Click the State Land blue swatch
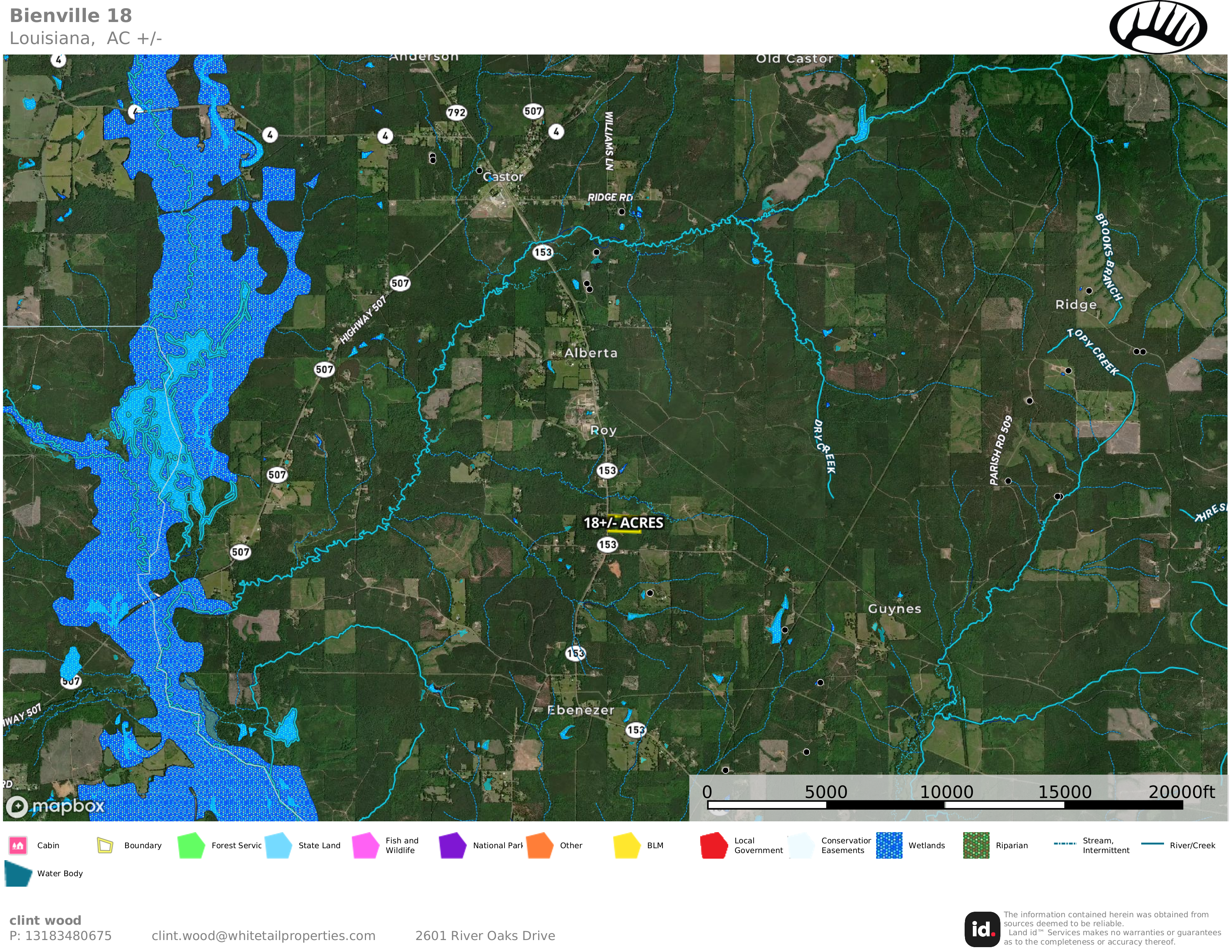 278,845
